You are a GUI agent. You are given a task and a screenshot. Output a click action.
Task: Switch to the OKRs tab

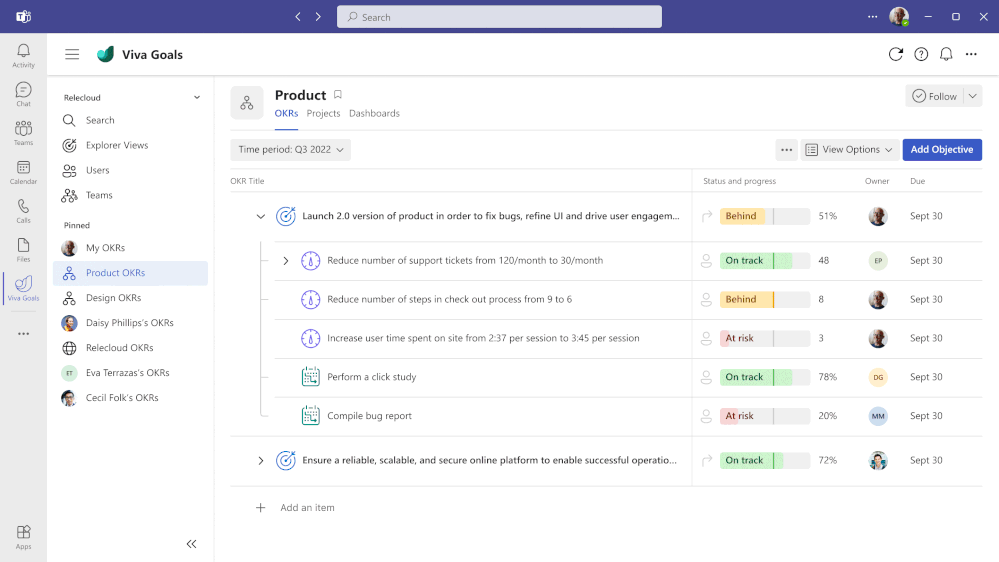click(x=286, y=113)
